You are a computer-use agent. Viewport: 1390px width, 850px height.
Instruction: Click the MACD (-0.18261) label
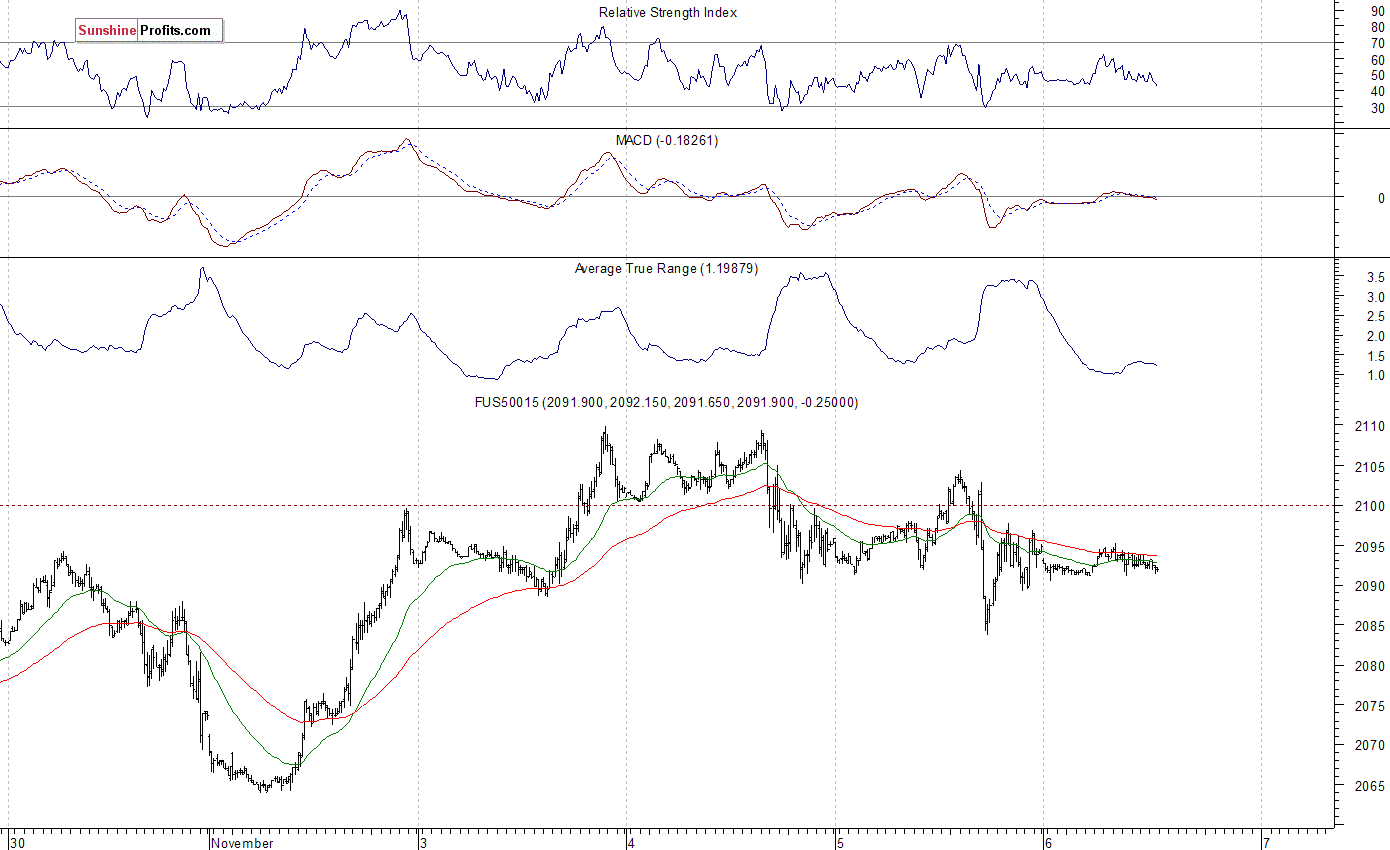click(x=667, y=140)
